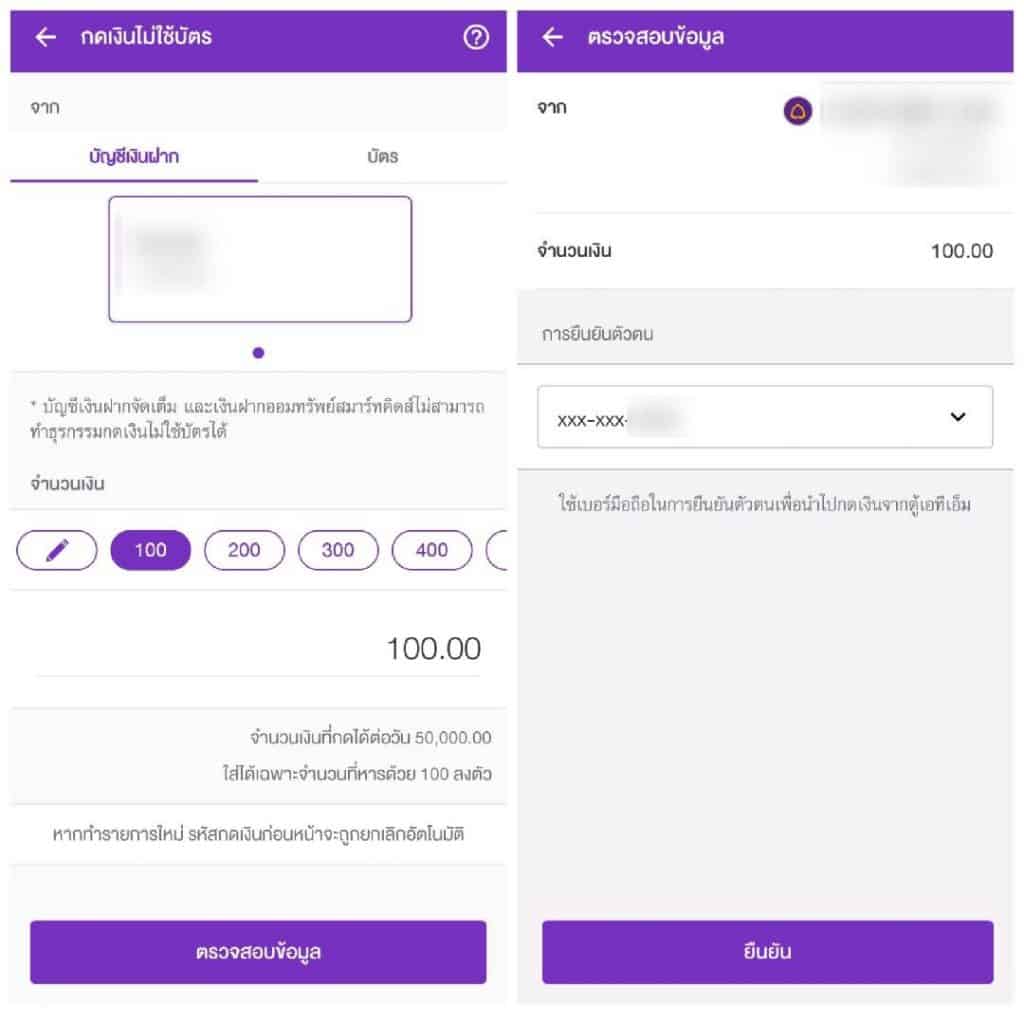Open the help question mark icon
This screenshot has height=1024, width=1024.
476,37
